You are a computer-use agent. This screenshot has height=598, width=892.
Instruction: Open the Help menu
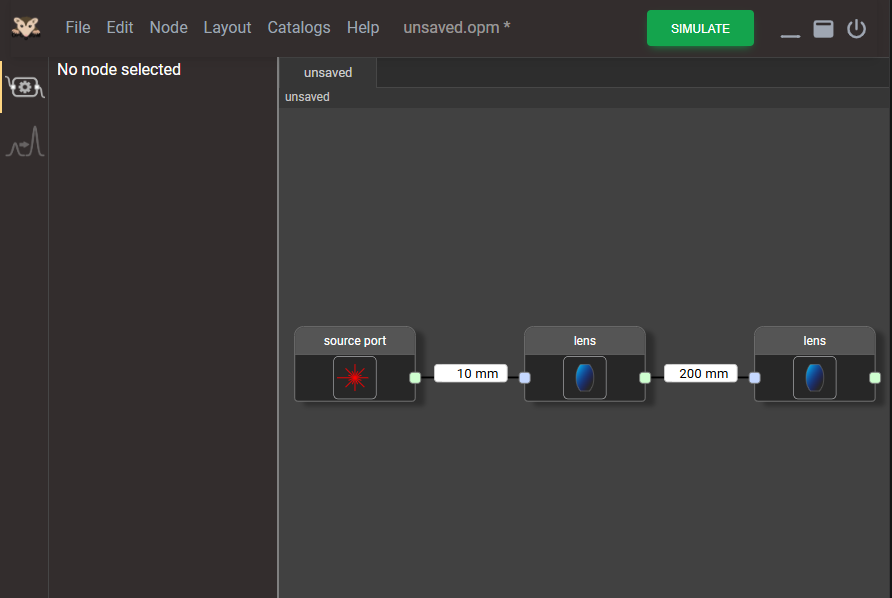363,27
